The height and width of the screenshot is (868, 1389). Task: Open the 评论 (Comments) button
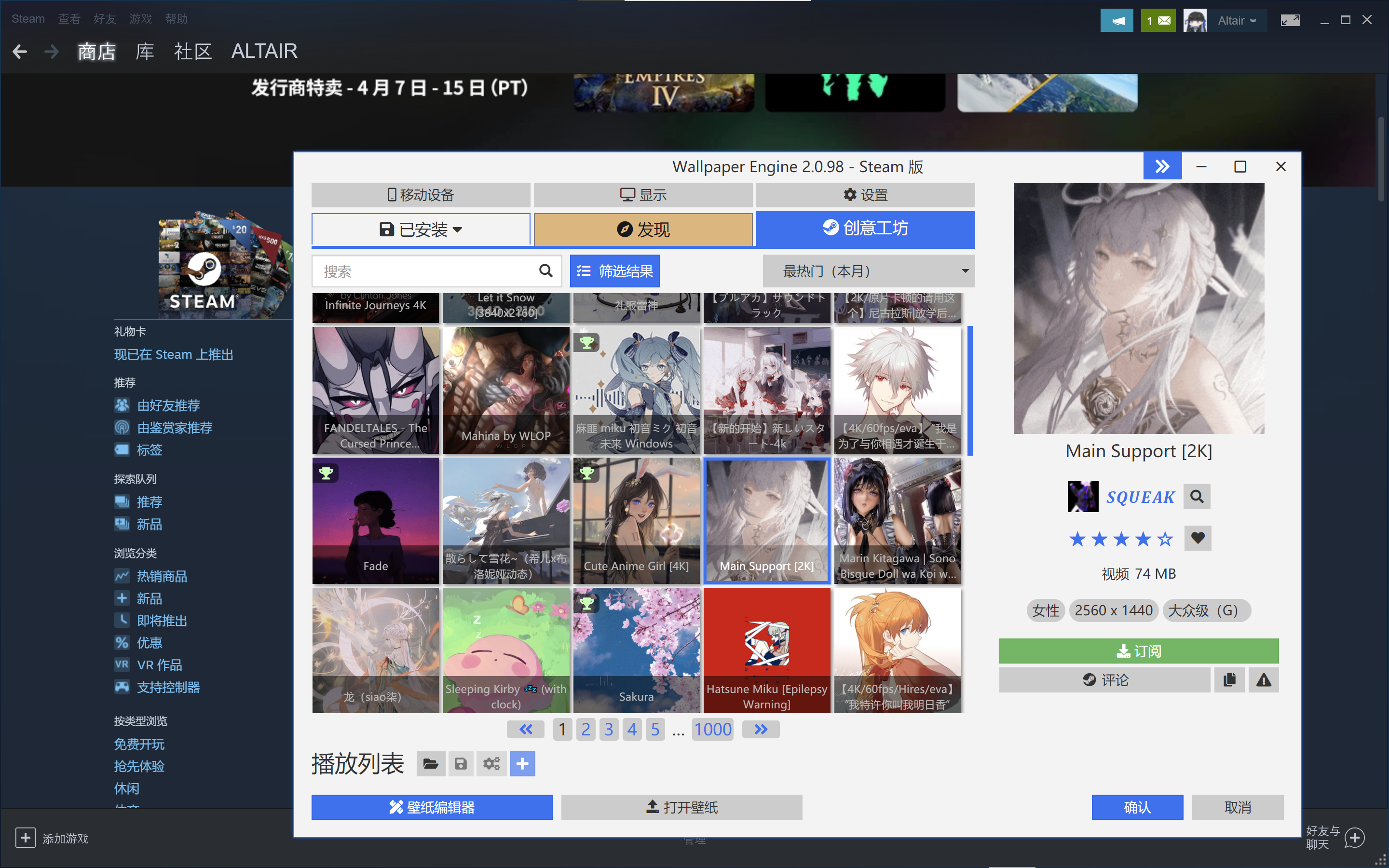pos(1105,680)
